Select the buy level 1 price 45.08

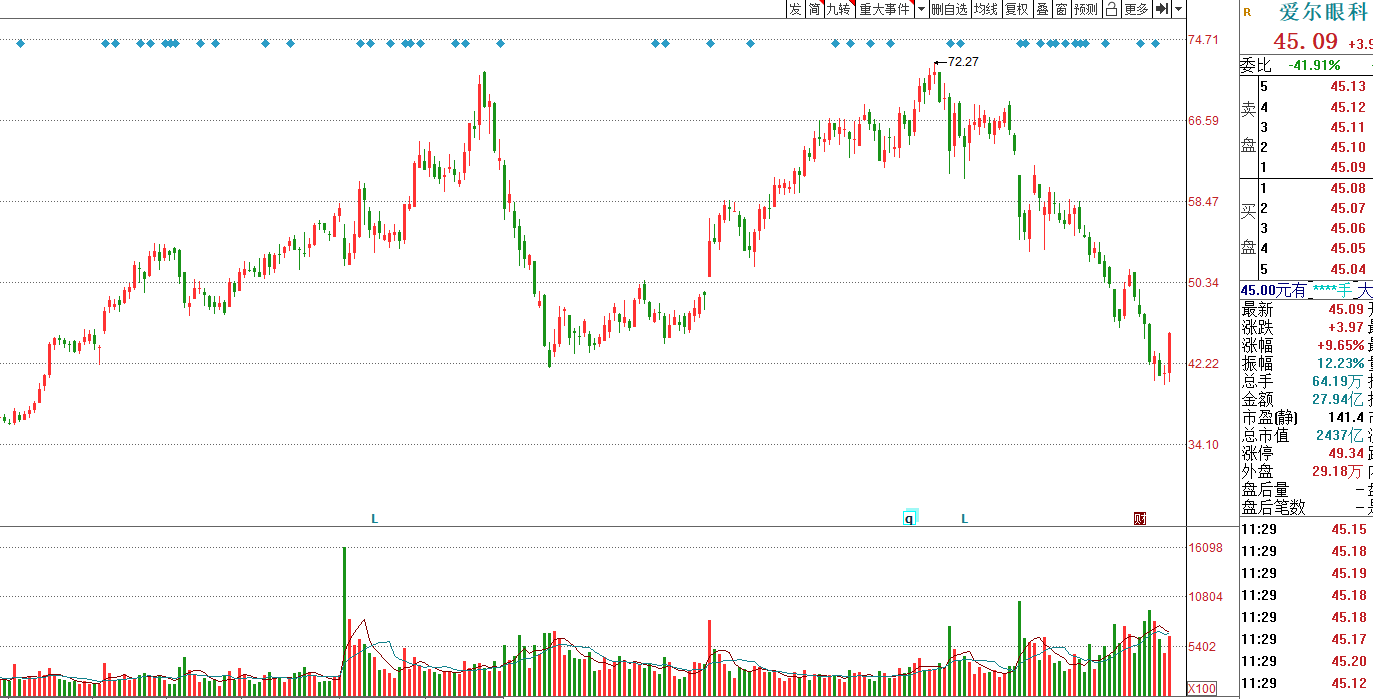(x=1348, y=188)
